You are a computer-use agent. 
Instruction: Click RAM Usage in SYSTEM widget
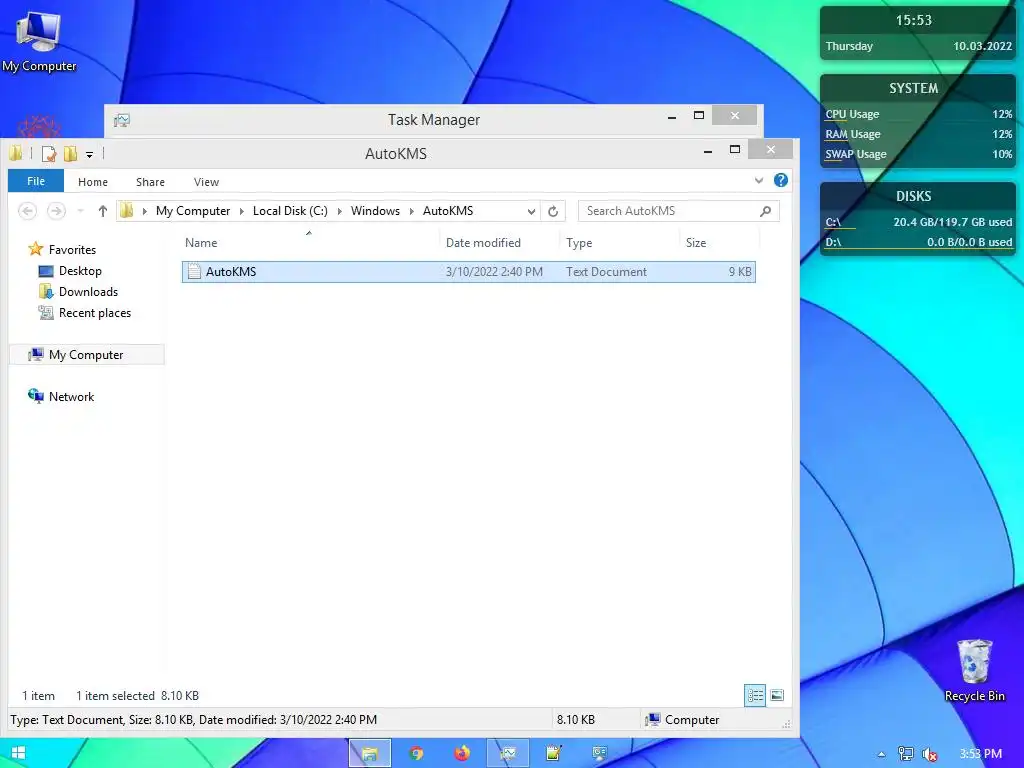point(853,135)
